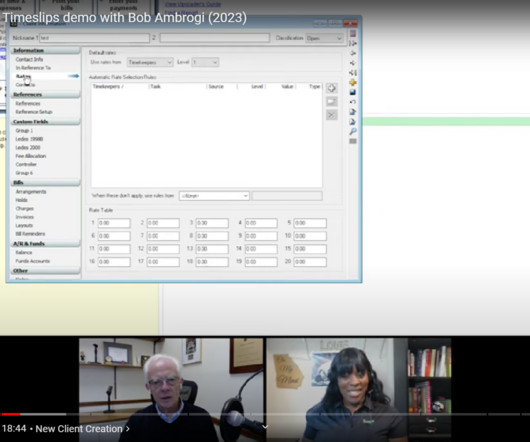The height and width of the screenshot is (442, 530).
Task: Click Rate Table field number 20
Action: 310,262
